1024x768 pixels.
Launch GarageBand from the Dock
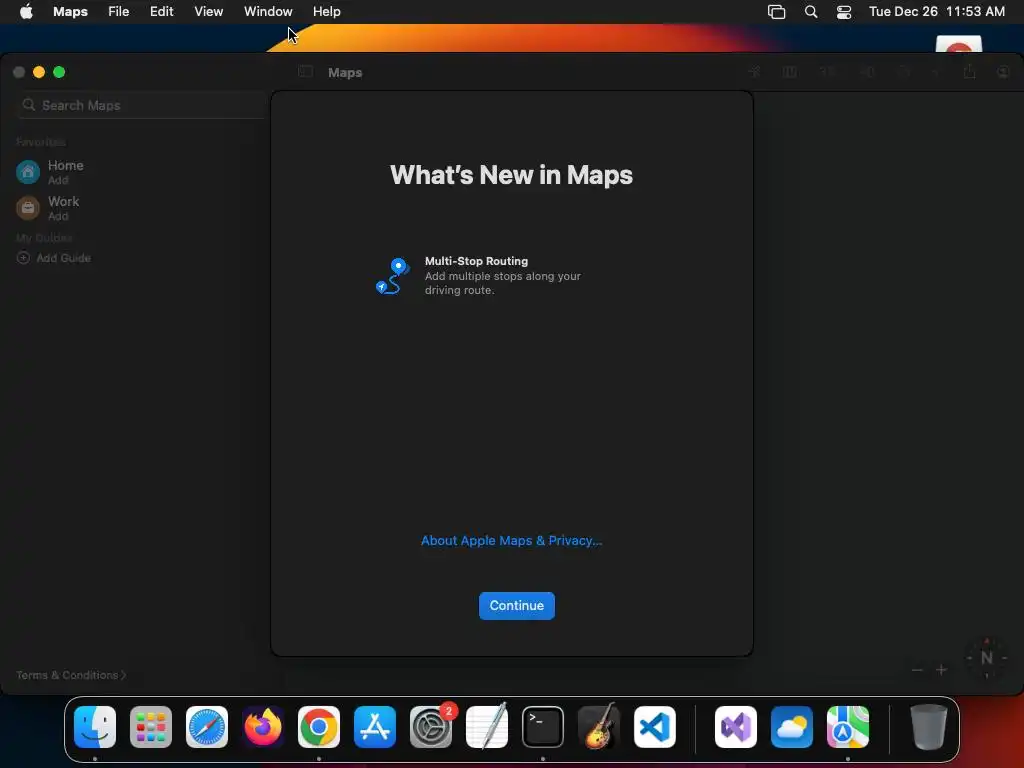(x=599, y=727)
